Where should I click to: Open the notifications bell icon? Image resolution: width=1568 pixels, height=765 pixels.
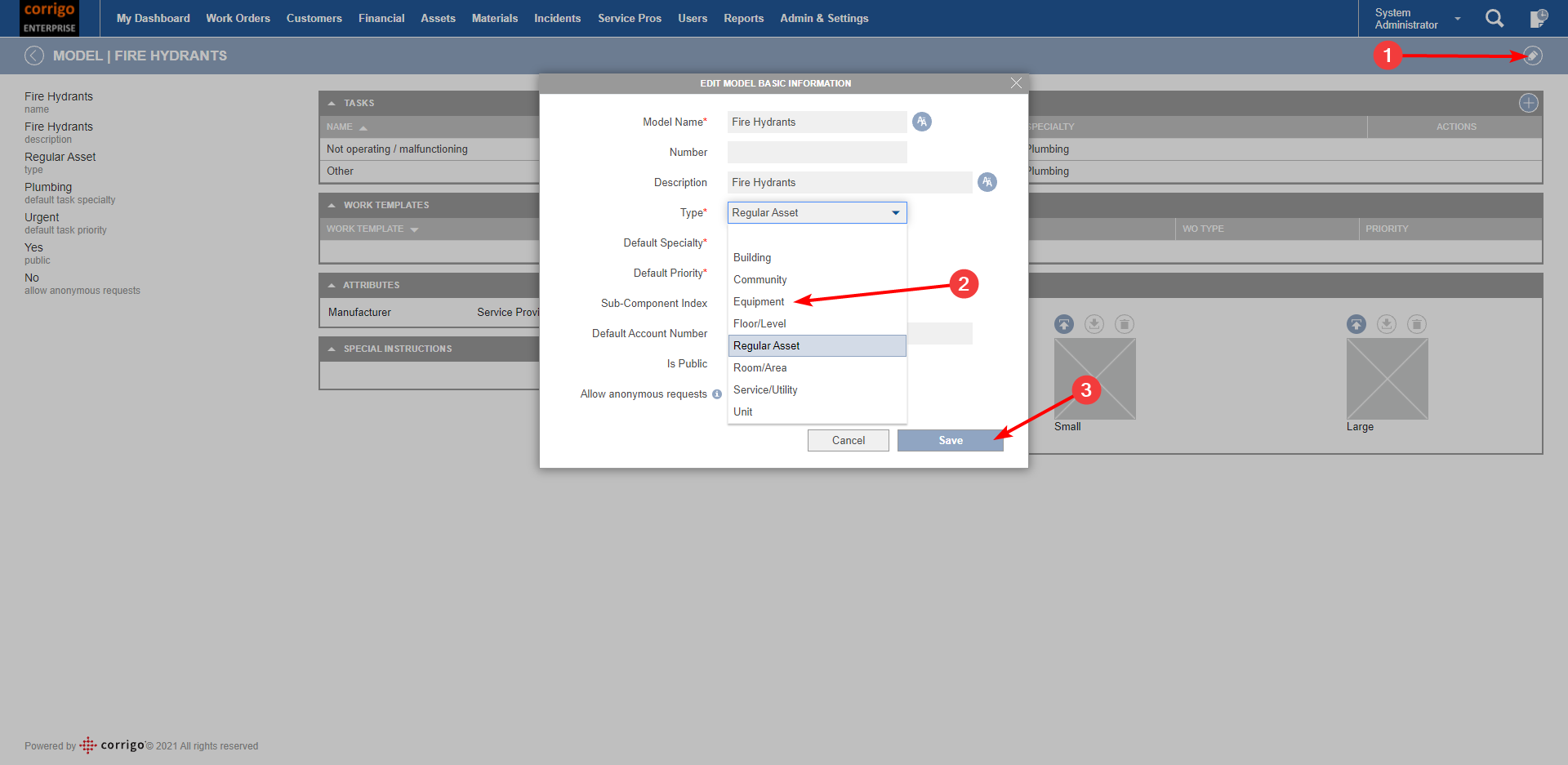click(1539, 18)
